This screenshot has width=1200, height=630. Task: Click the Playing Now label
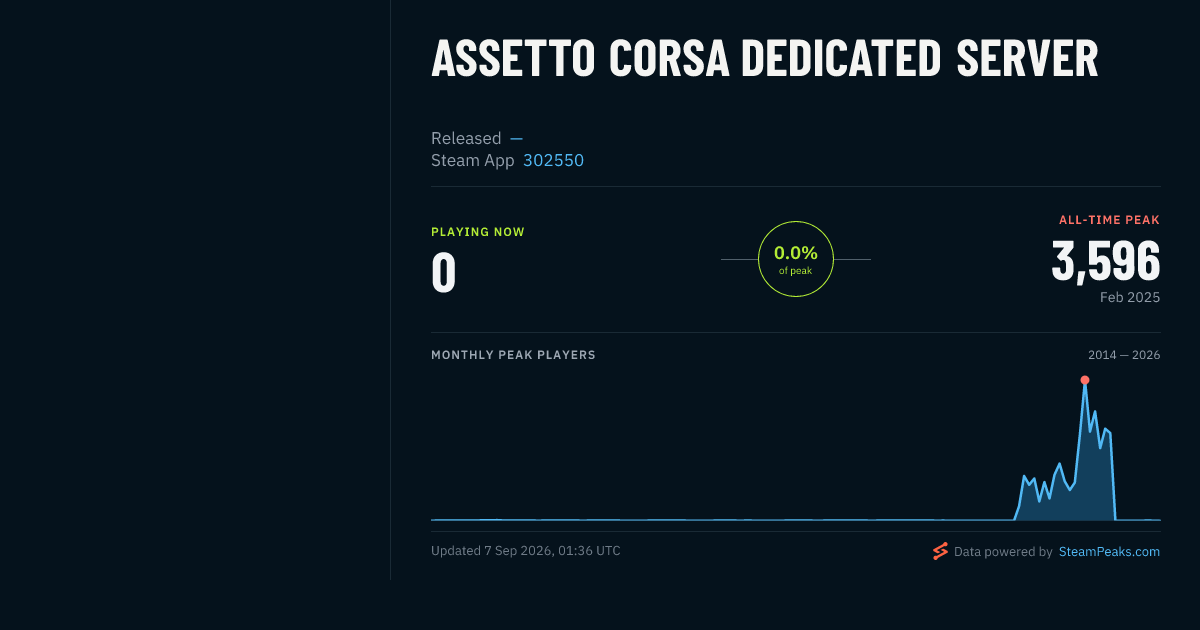click(x=478, y=232)
